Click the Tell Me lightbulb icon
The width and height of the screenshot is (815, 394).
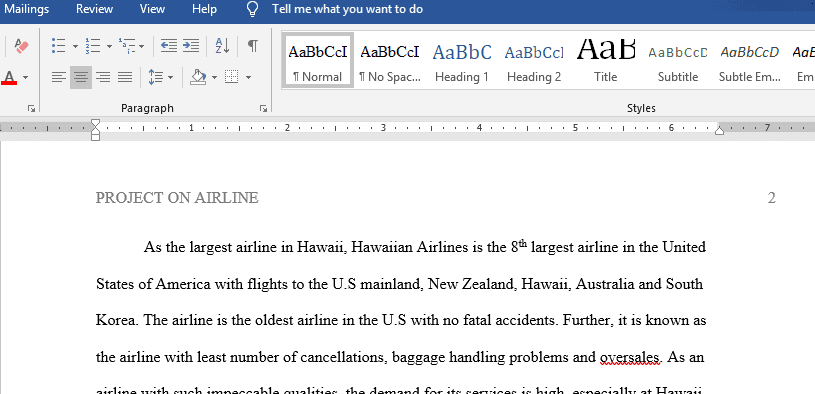pyautogui.click(x=253, y=9)
